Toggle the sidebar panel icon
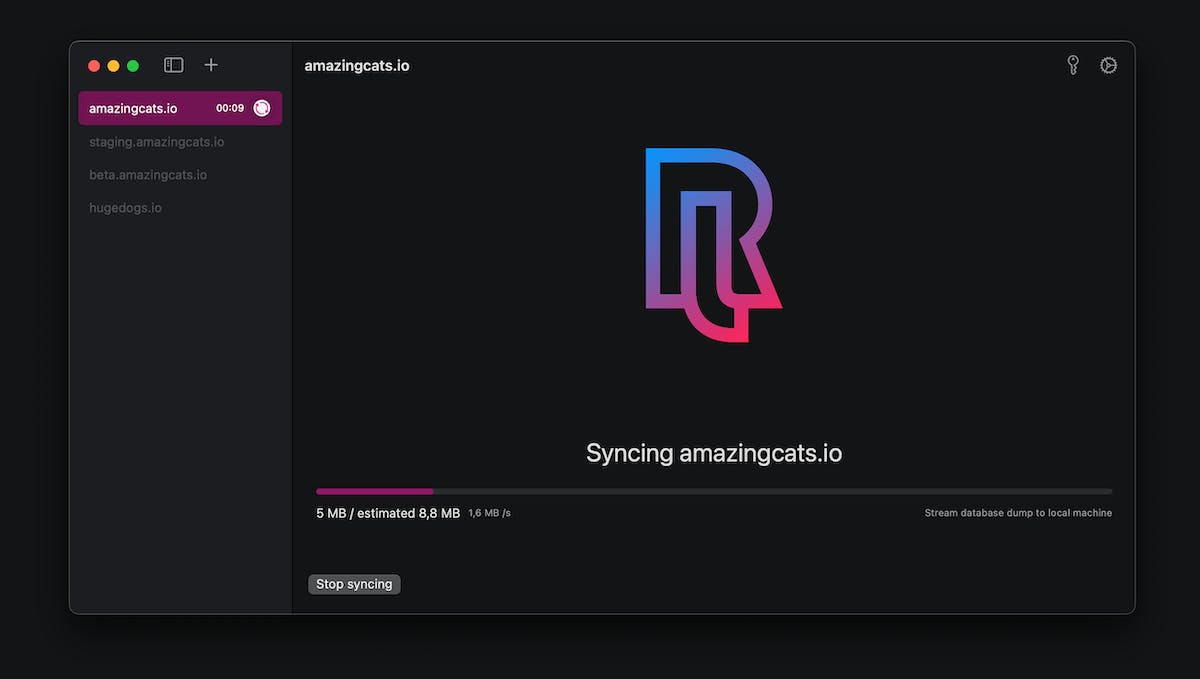Viewport: 1200px width, 679px height. point(174,65)
